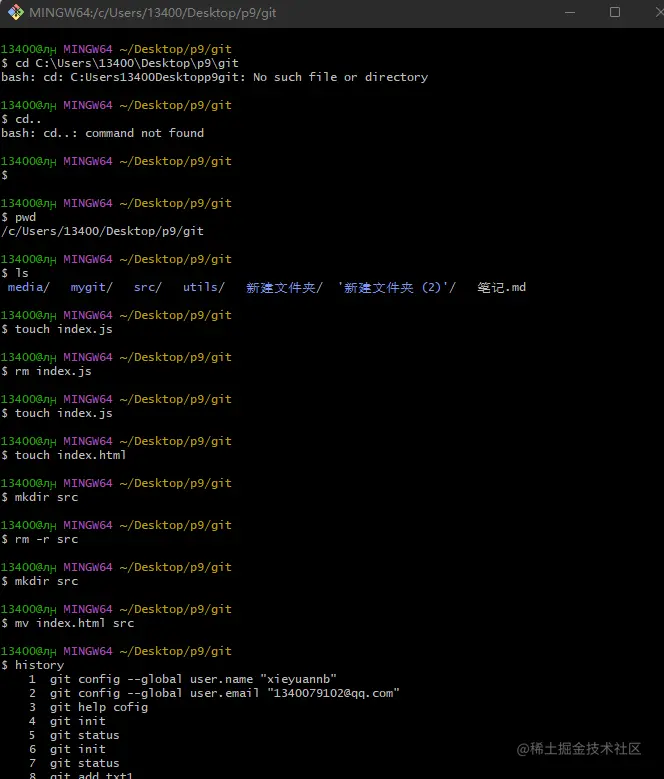Click the empty '$' prompt line
The height and width of the screenshot is (779, 664).
(4, 175)
